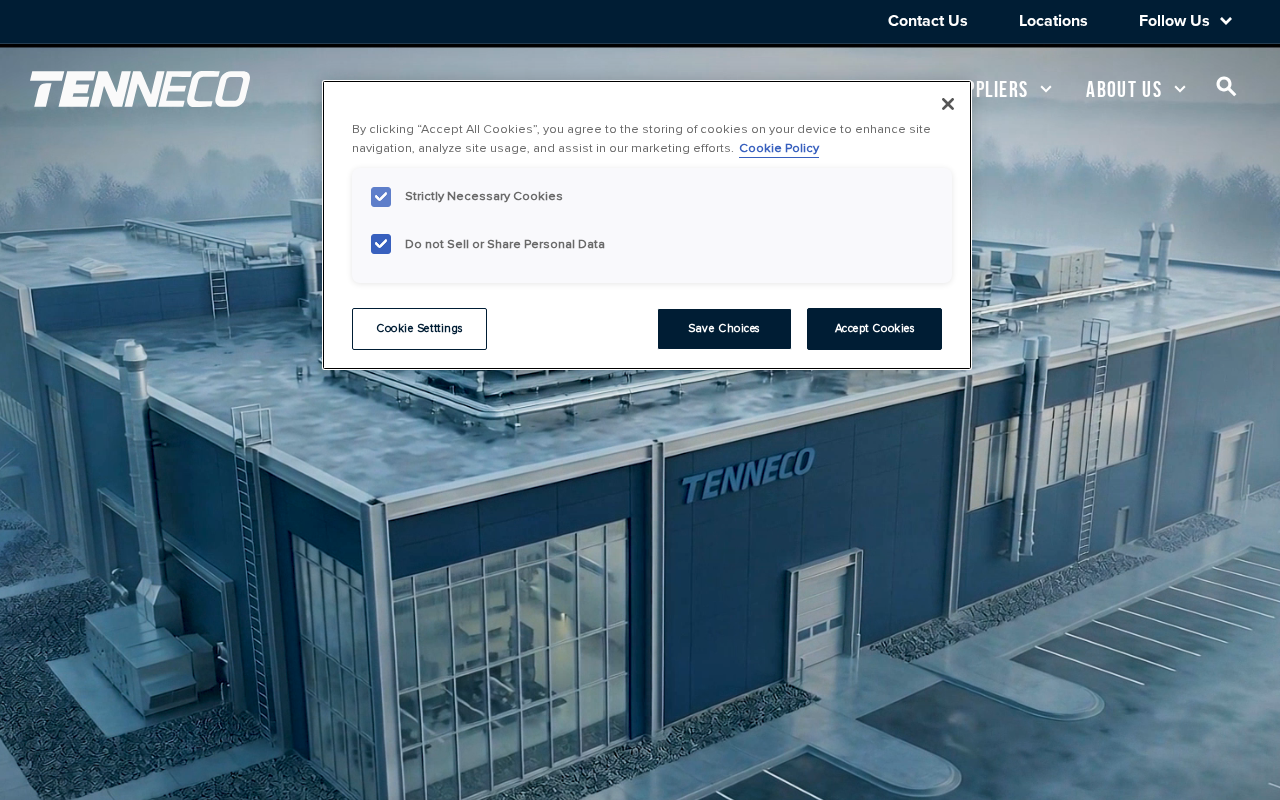Go home via the Tenneco logo
1280x800 pixels.
(x=140, y=89)
